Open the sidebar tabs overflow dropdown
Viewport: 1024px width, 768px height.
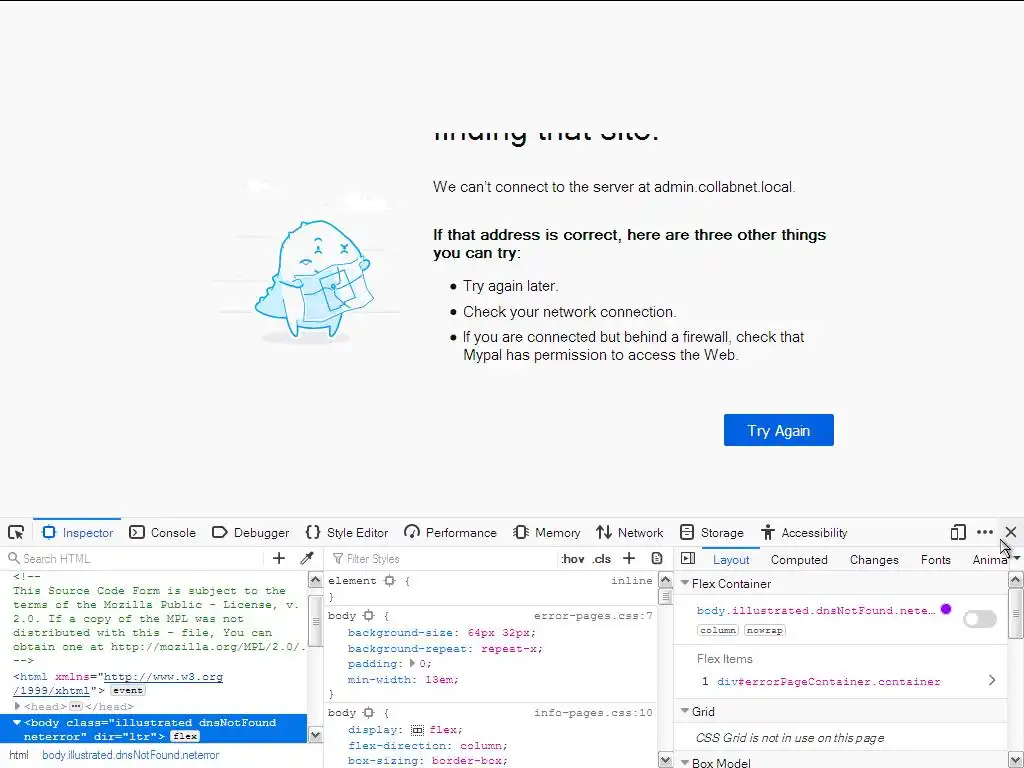(x=1017, y=558)
